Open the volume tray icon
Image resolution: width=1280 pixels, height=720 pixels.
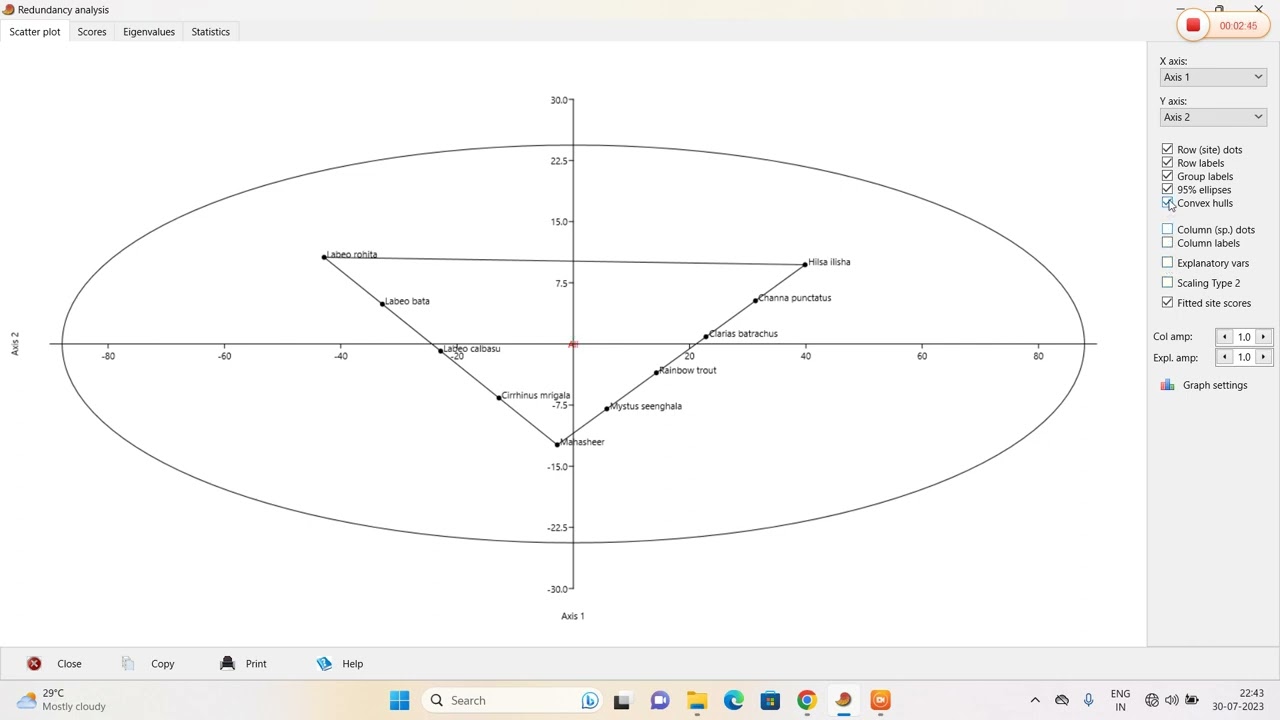coord(1171,701)
